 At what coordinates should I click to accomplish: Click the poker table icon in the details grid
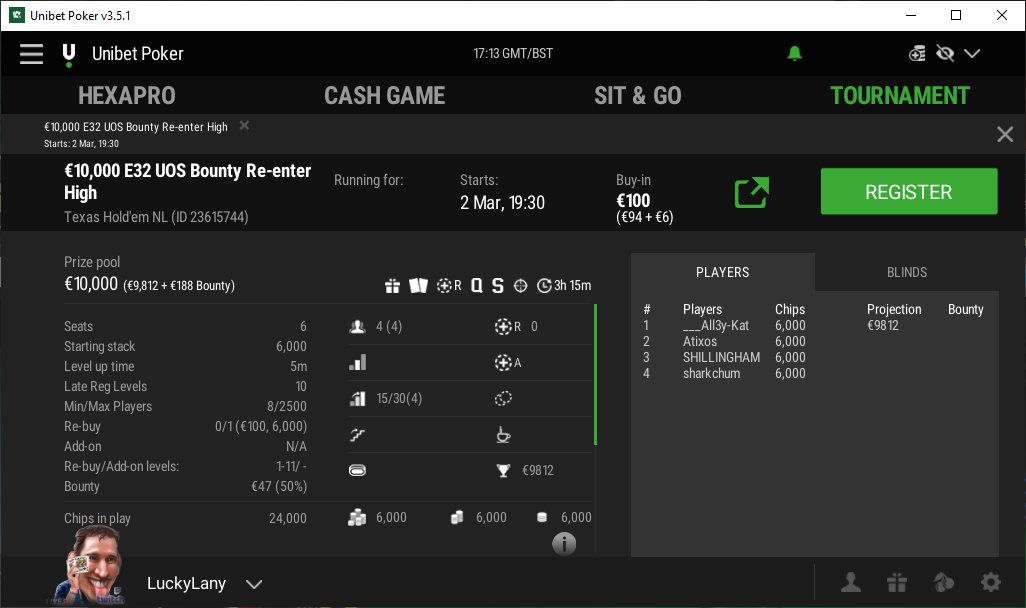(x=357, y=470)
